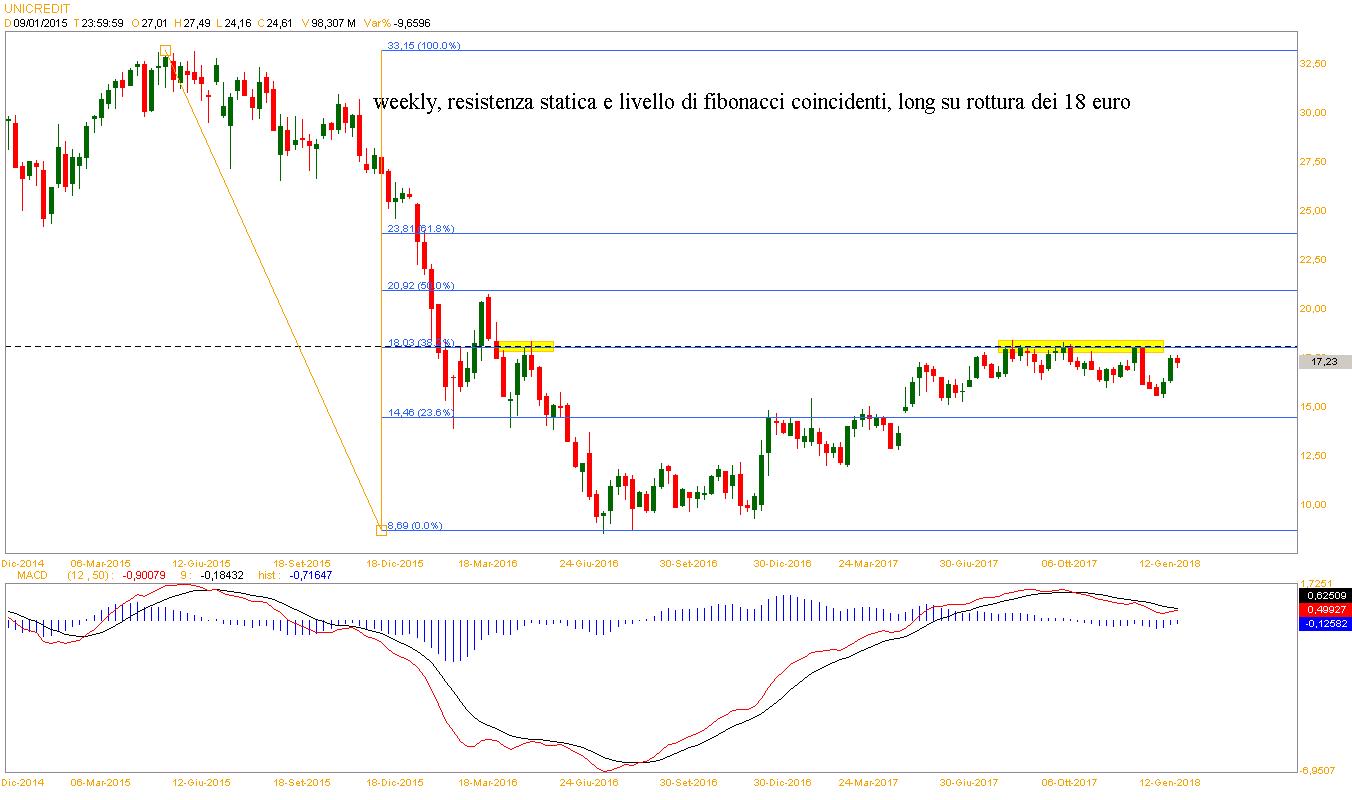This screenshot has width=1352, height=800.
Task: Click the red signal value box 0,49927
Action: coord(1323,609)
